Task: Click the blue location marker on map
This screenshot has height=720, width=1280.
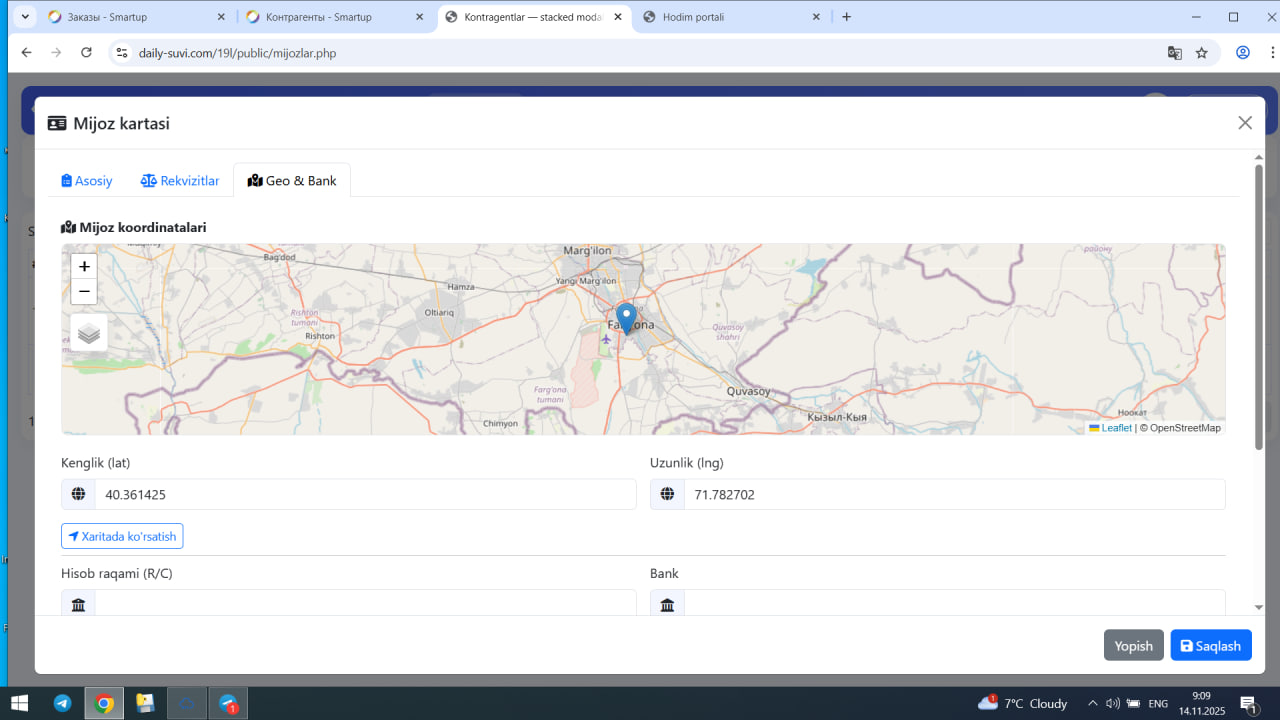Action: pos(626,318)
